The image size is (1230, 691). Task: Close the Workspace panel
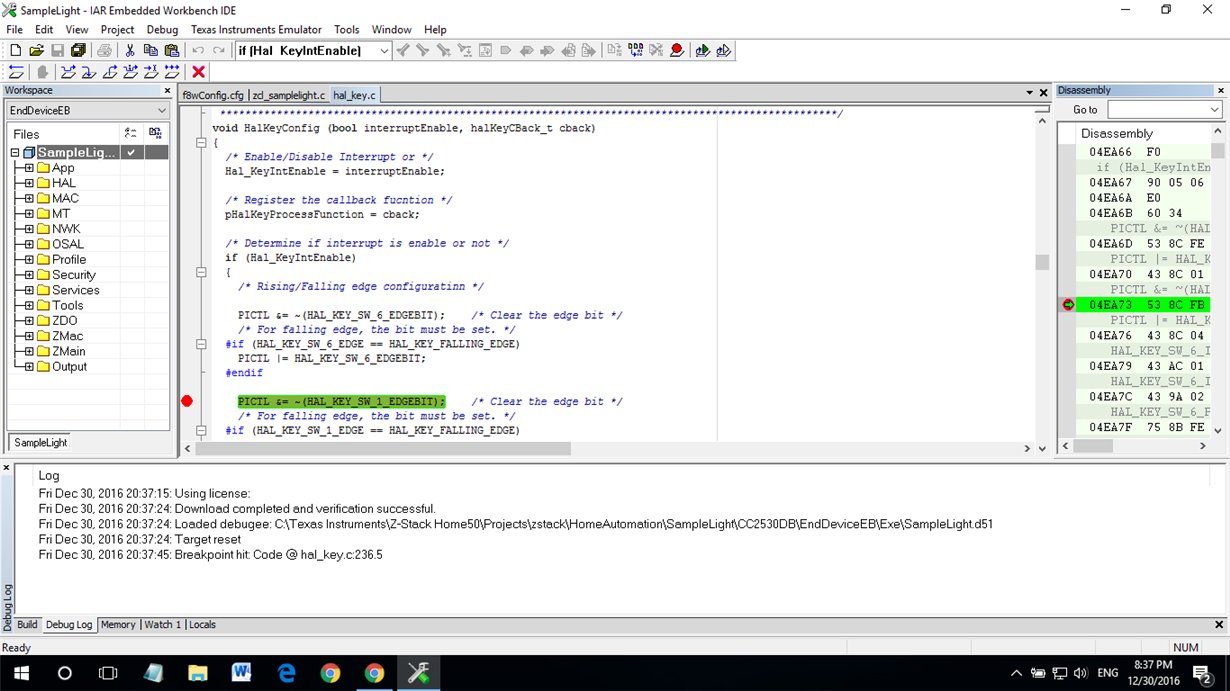coord(167,90)
